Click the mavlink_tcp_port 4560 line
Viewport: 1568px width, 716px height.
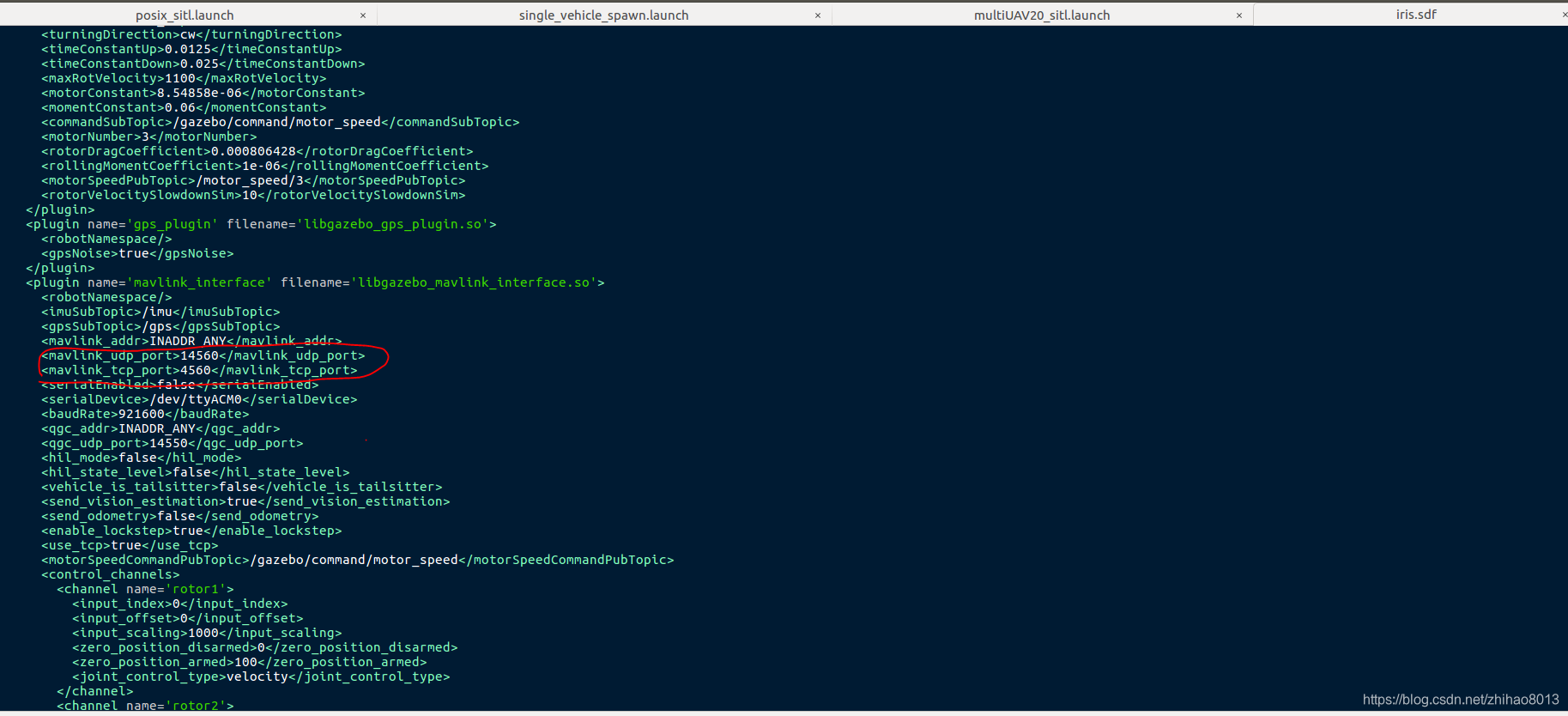[199, 370]
